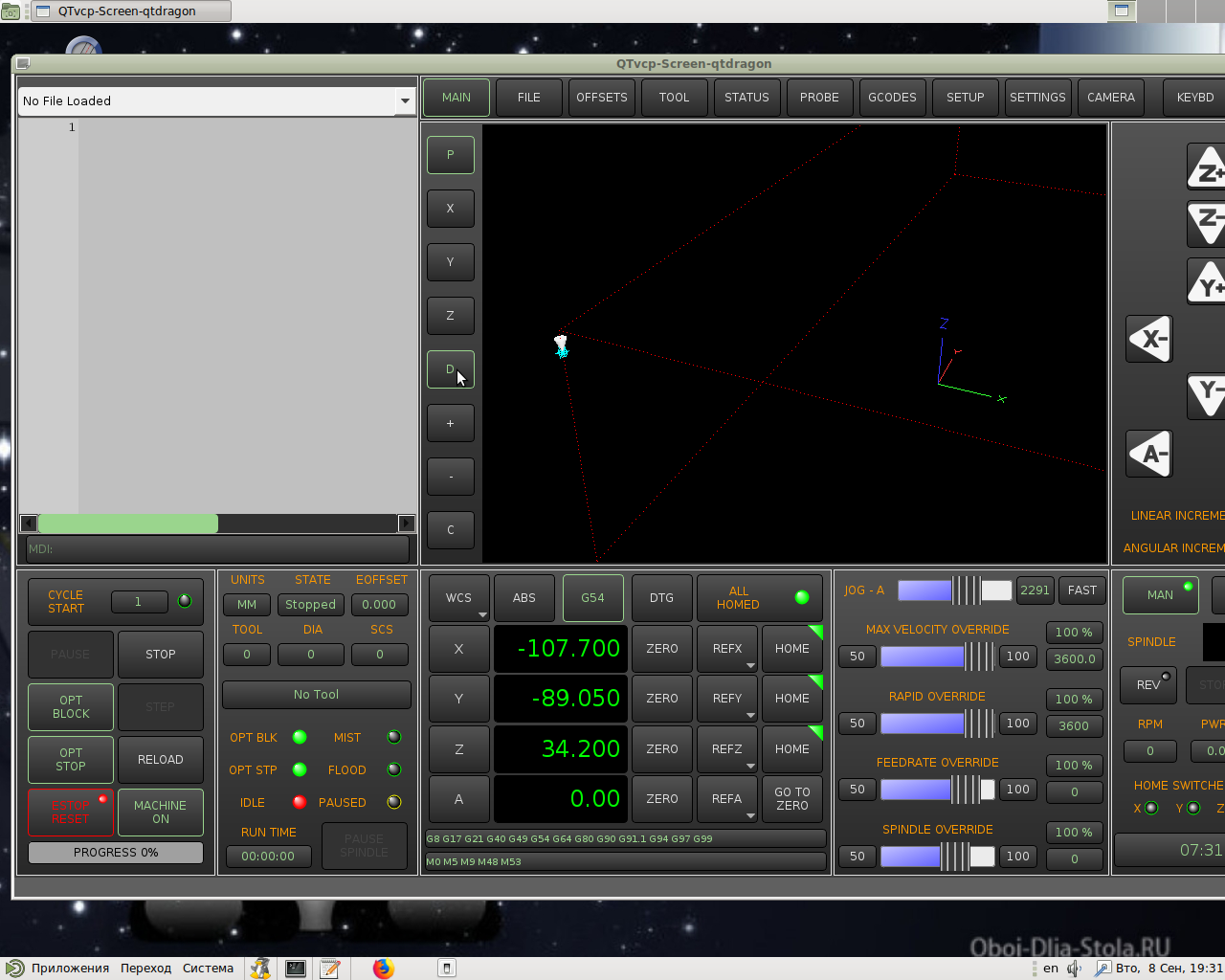Jog Z axis down with Z- arrow
Viewport: 1225px width, 980px height.
point(1207,223)
